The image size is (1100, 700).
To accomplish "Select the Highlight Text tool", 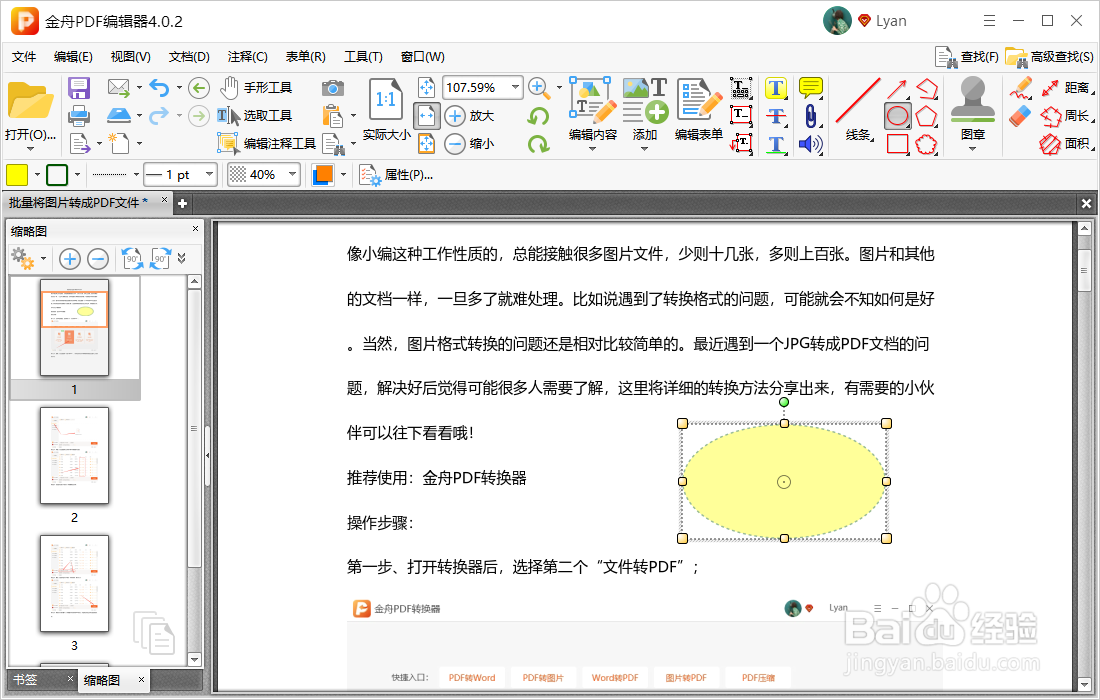I will (x=775, y=88).
